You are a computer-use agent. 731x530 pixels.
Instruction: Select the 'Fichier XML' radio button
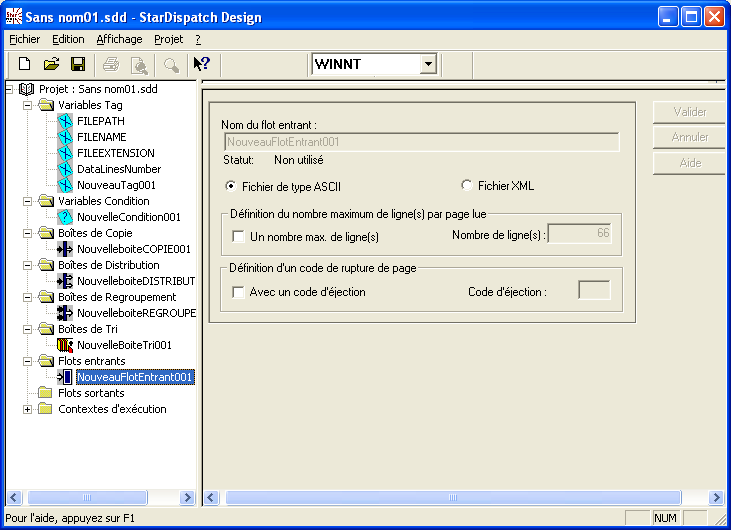466,185
